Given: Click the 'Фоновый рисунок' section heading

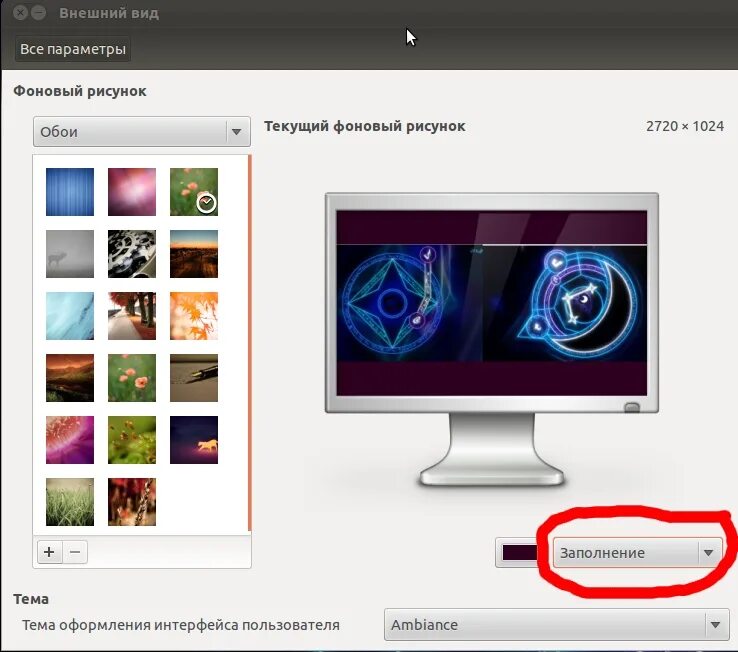Looking at the screenshot, I should coord(80,91).
